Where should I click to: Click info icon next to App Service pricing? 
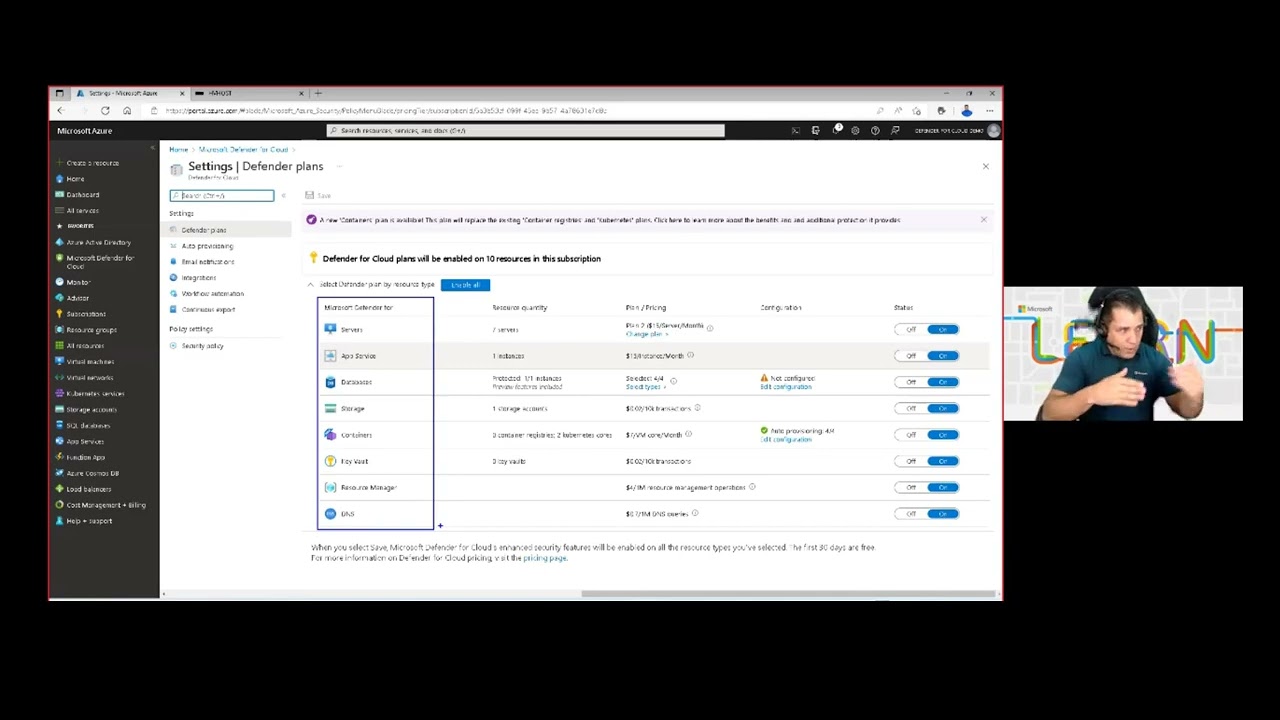690,355
